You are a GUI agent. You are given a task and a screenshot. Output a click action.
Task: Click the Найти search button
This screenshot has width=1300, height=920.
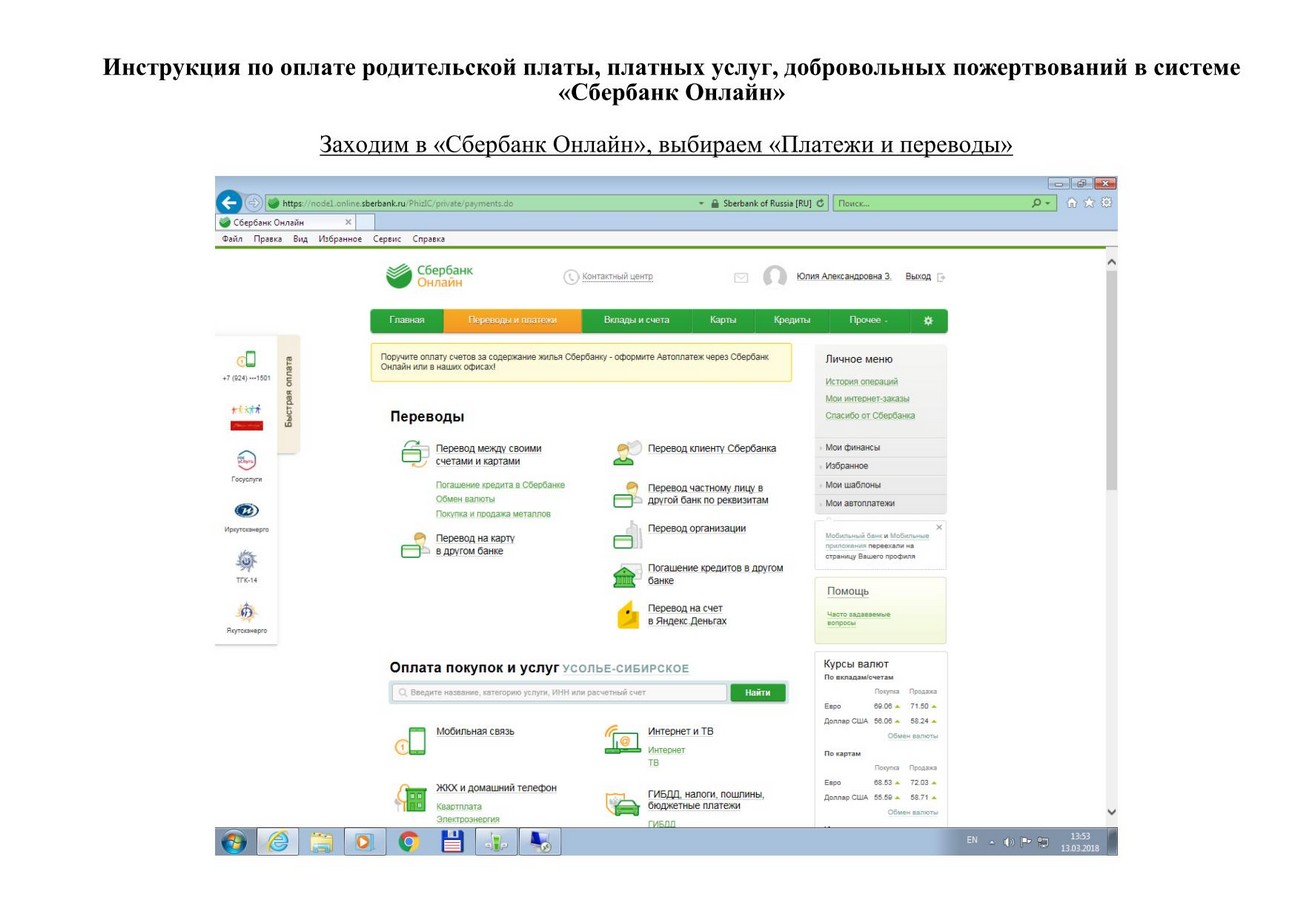click(758, 692)
